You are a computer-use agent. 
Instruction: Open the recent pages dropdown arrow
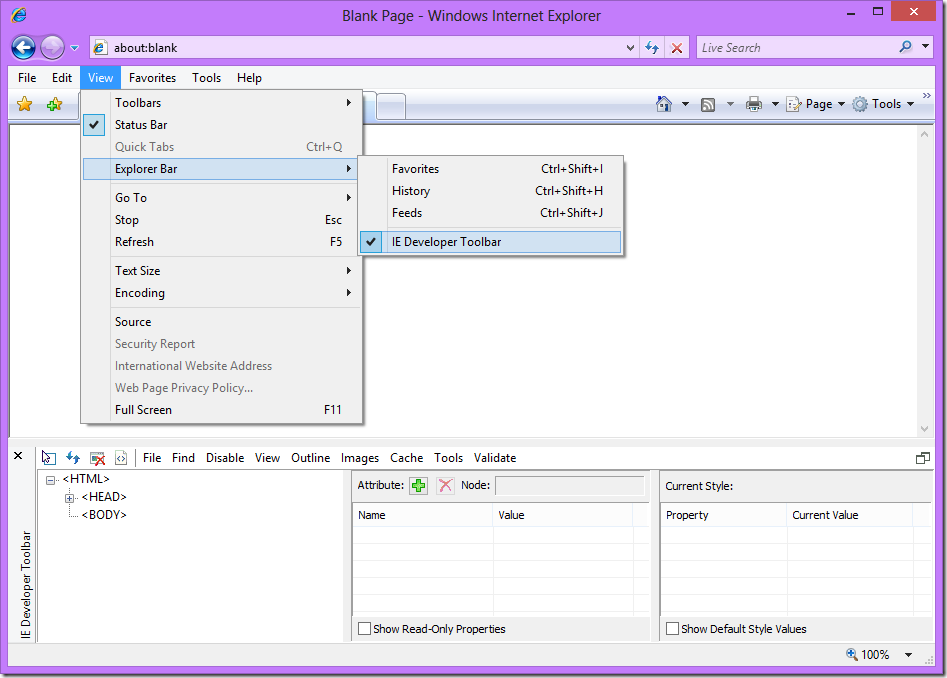74,48
